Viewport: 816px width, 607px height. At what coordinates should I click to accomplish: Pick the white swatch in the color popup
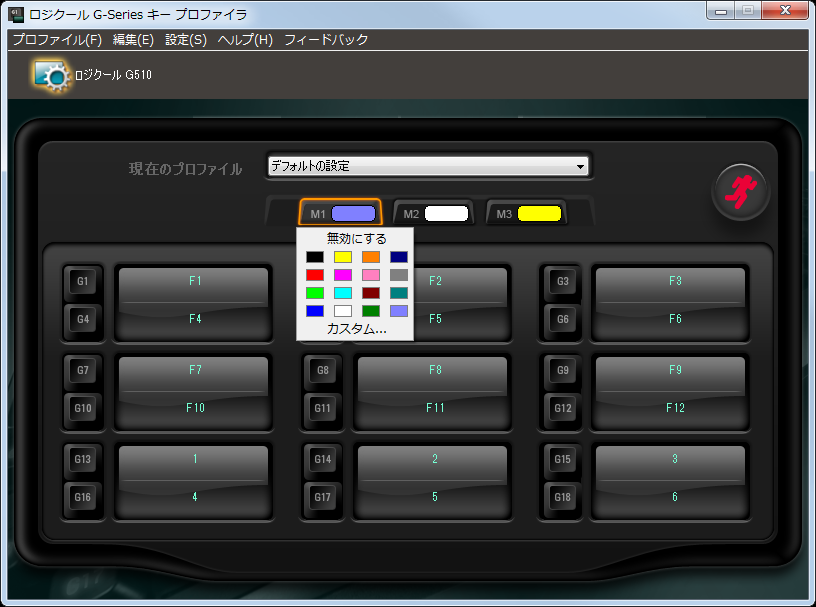(343, 311)
